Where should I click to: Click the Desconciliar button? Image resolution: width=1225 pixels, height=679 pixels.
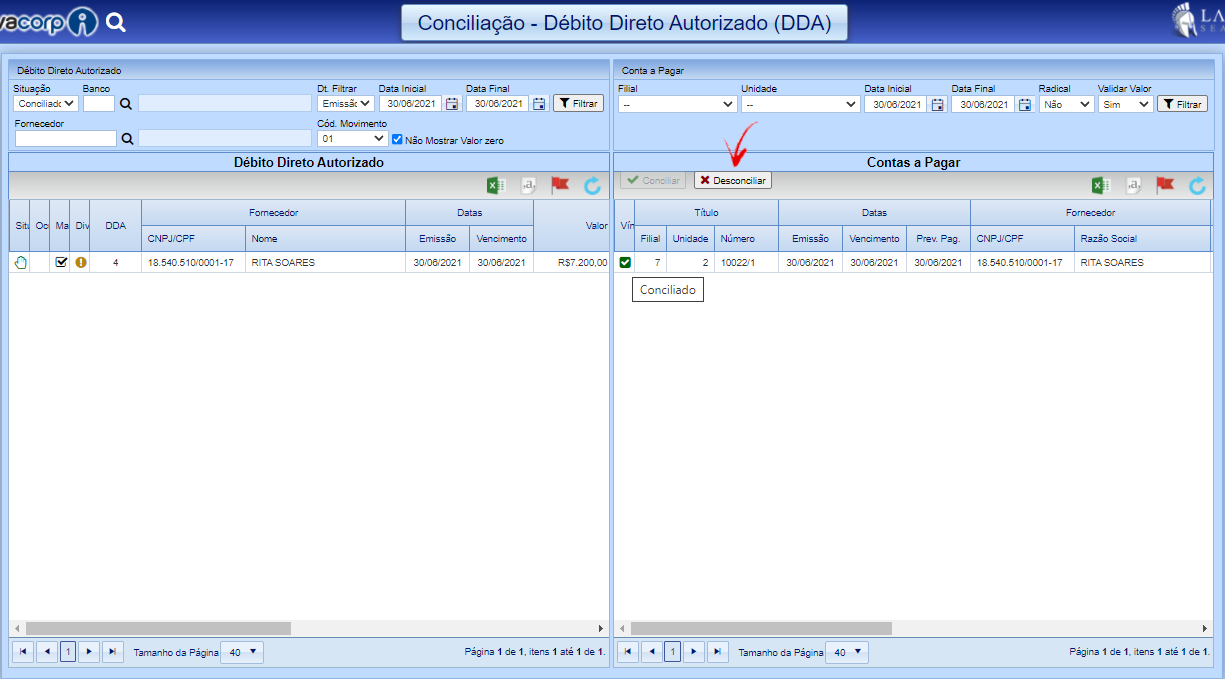click(733, 181)
